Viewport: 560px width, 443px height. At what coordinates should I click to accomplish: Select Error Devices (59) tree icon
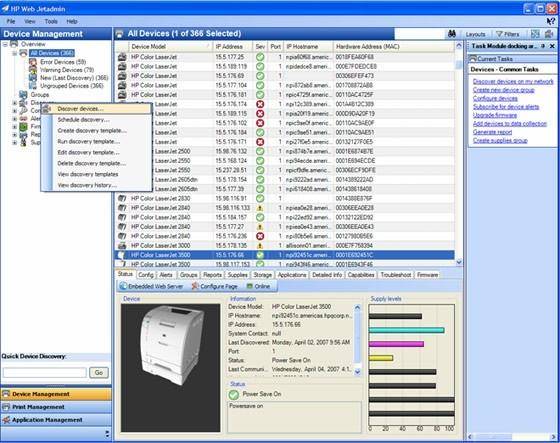33,62
